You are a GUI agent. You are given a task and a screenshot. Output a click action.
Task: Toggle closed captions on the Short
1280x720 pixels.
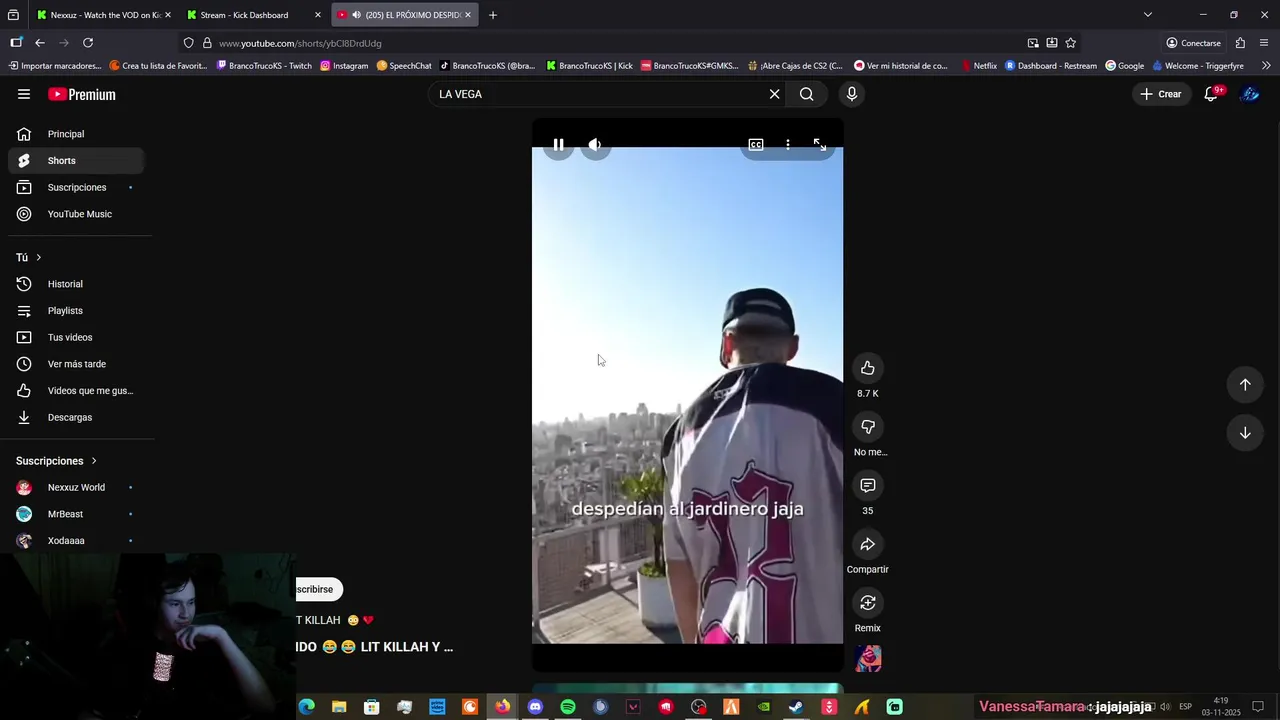(756, 145)
